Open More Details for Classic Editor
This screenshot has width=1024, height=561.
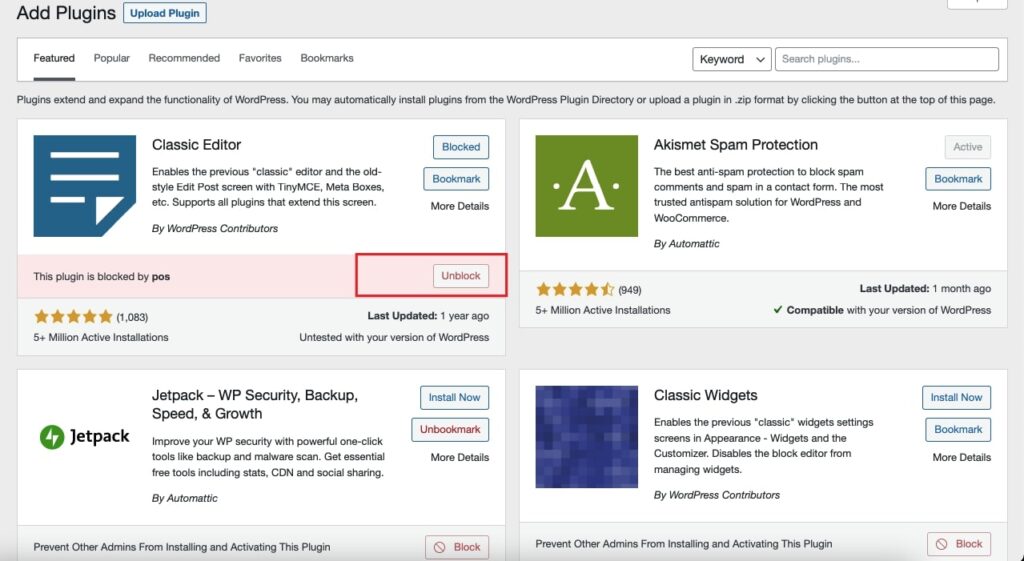[460, 206]
